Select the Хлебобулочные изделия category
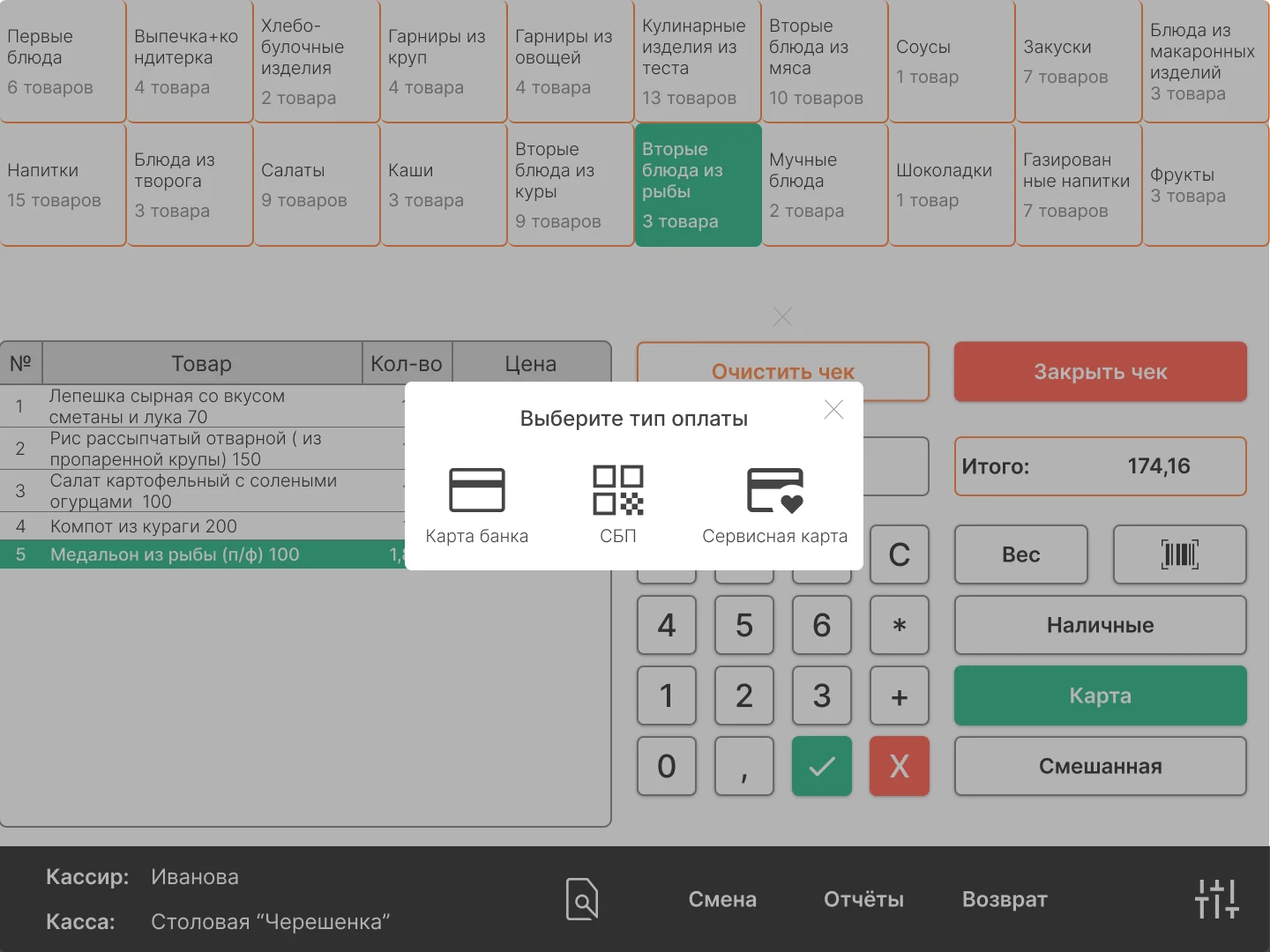This screenshot has width=1270, height=952. (317, 61)
